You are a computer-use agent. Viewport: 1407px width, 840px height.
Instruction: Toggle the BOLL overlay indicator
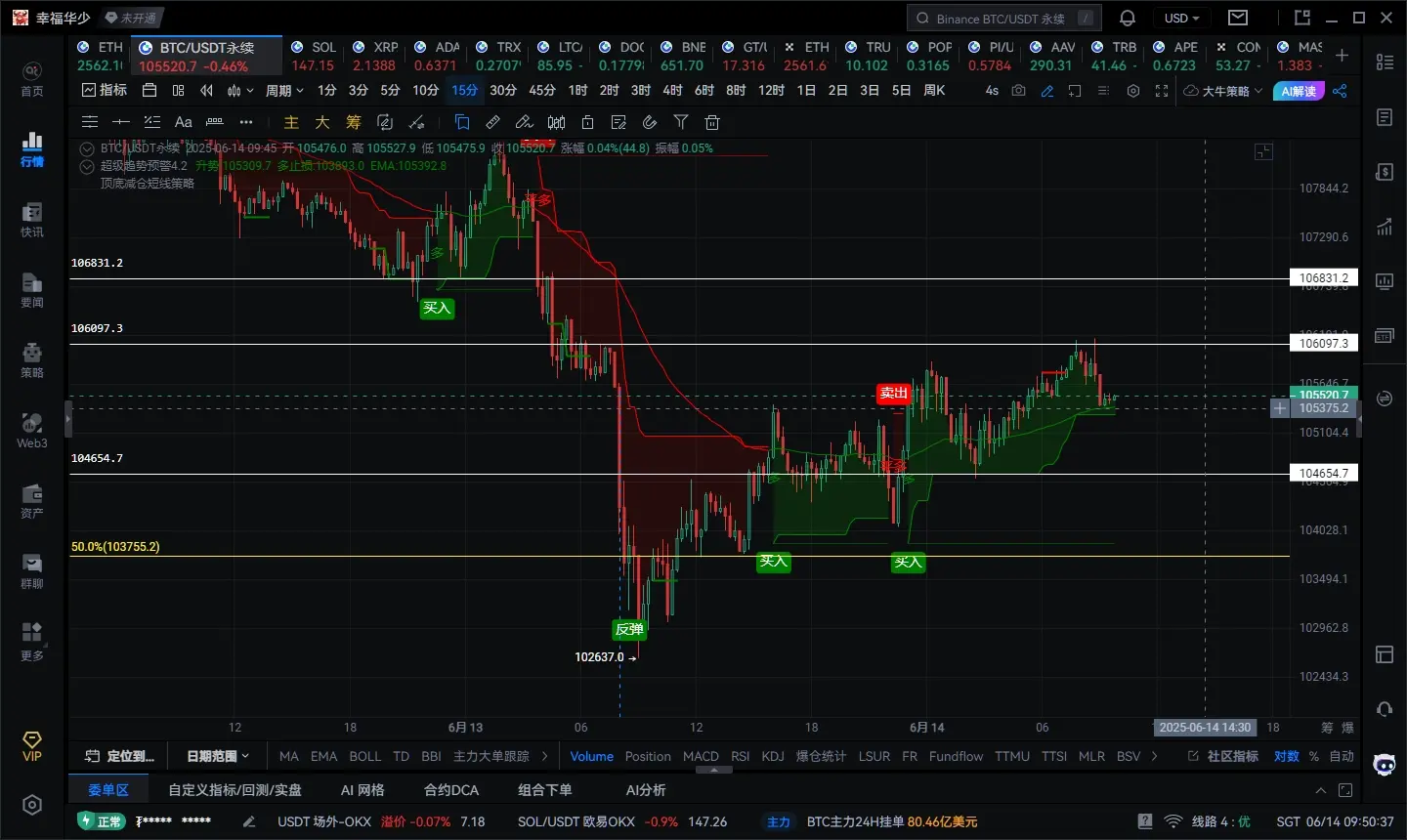[x=365, y=756]
